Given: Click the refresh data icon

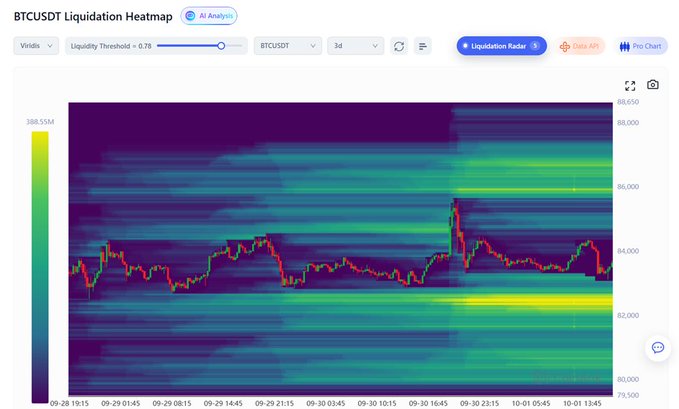Looking at the screenshot, I should (399, 46).
